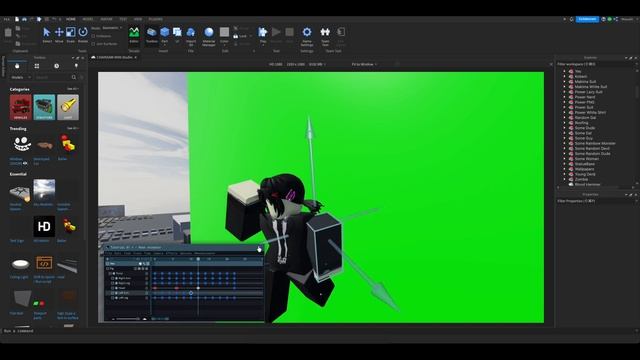This screenshot has width=640, height=360.
Task: Start Team Test
Action: click(325, 36)
